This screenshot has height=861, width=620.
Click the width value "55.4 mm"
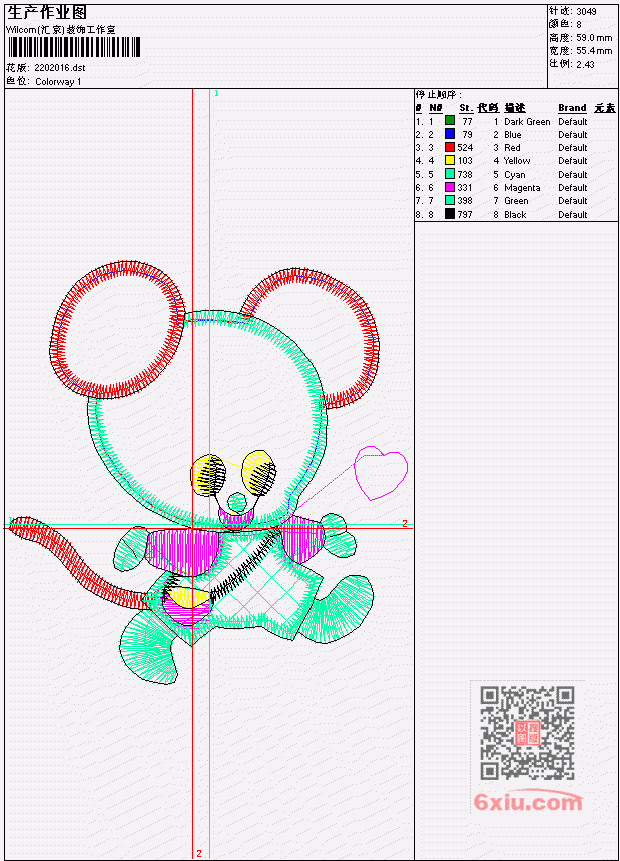(x=594, y=51)
